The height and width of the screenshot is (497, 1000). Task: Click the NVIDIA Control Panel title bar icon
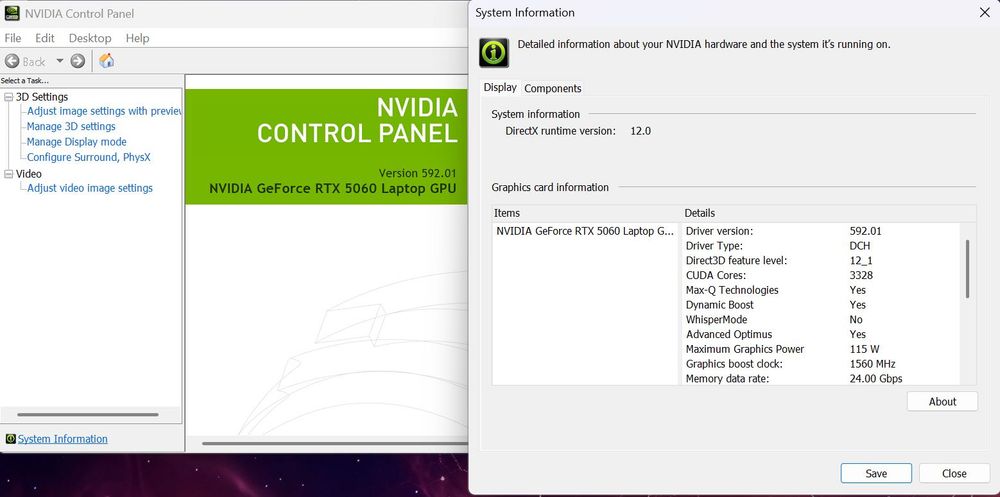[x=11, y=13]
